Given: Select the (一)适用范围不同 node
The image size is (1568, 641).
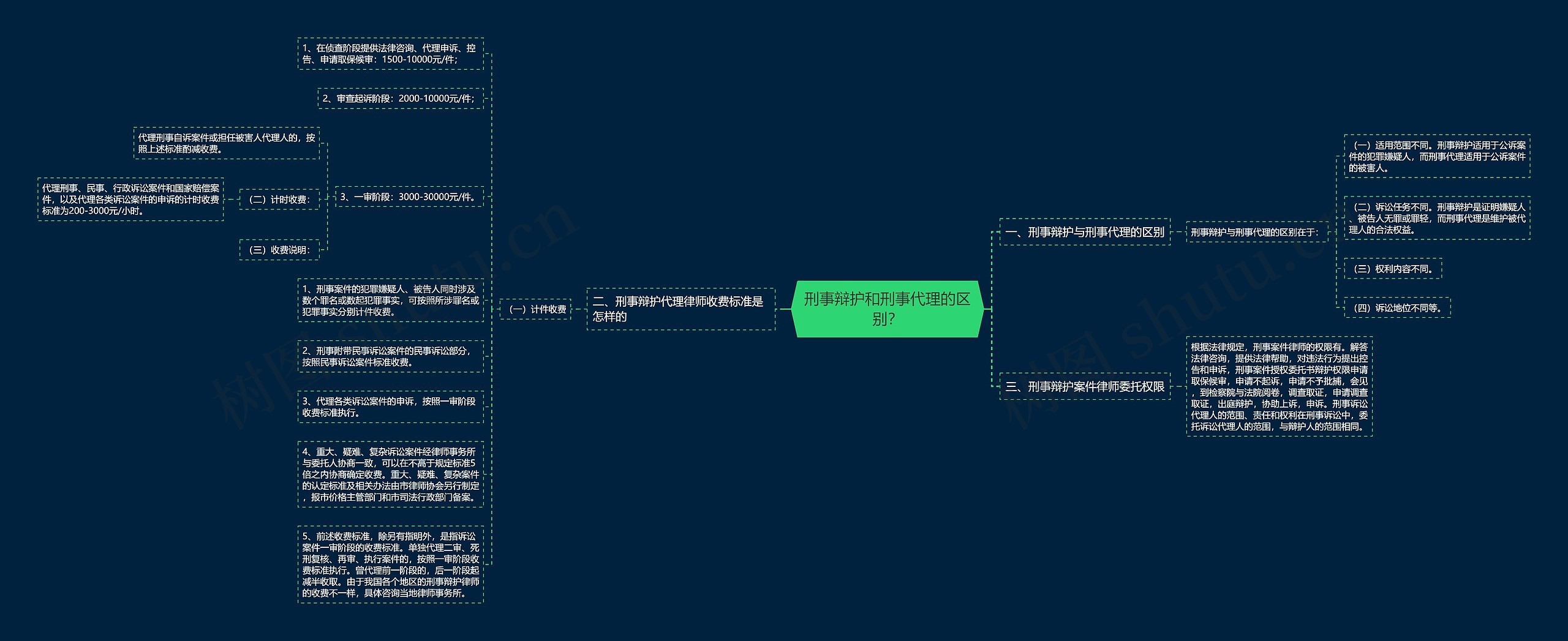Looking at the screenshot, I should click(1436, 157).
